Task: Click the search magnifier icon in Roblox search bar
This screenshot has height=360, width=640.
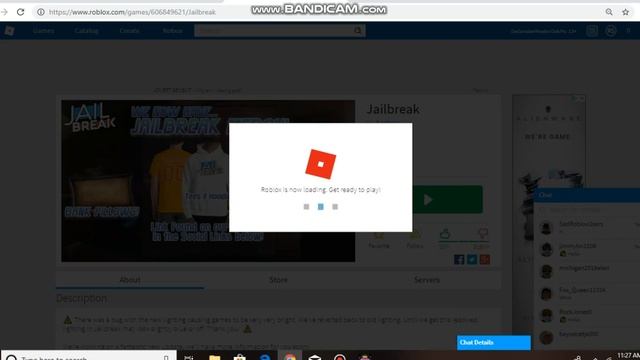Action: [358, 31]
